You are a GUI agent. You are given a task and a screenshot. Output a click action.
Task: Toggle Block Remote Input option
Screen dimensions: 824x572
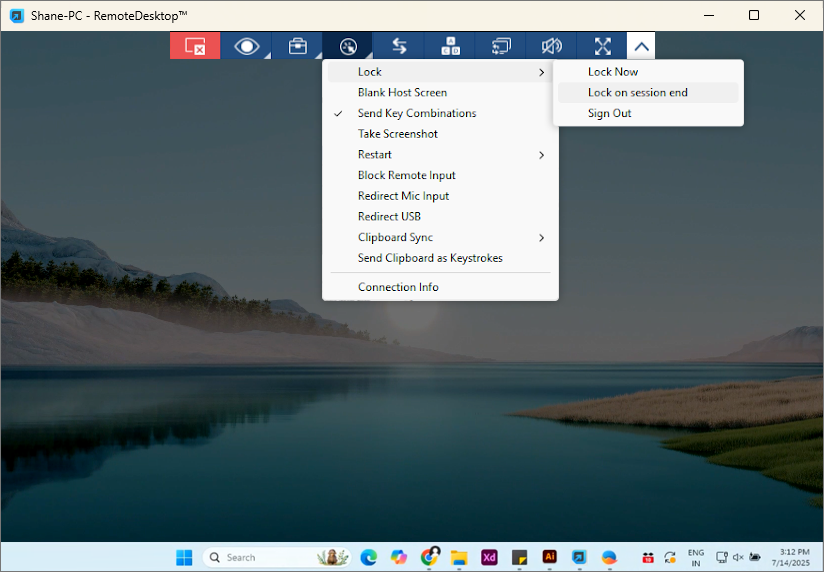pos(406,176)
